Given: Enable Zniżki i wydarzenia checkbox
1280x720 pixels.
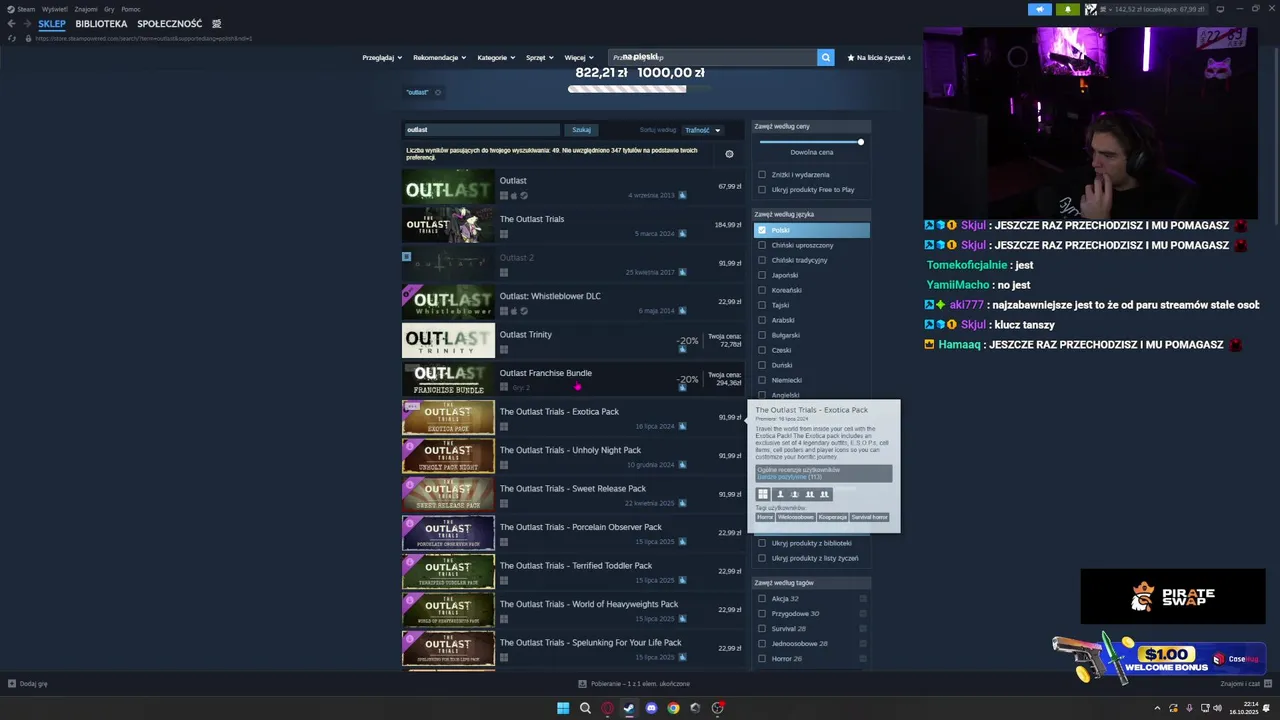Looking at the screenshot, I should [762, 175].
